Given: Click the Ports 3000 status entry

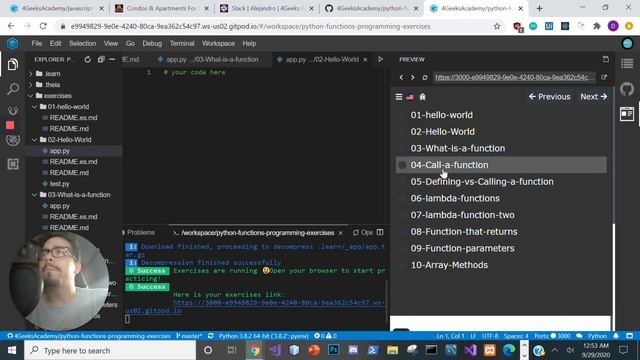Looking at the screenshot, I should pyautogui.click(x=552, y=336).
